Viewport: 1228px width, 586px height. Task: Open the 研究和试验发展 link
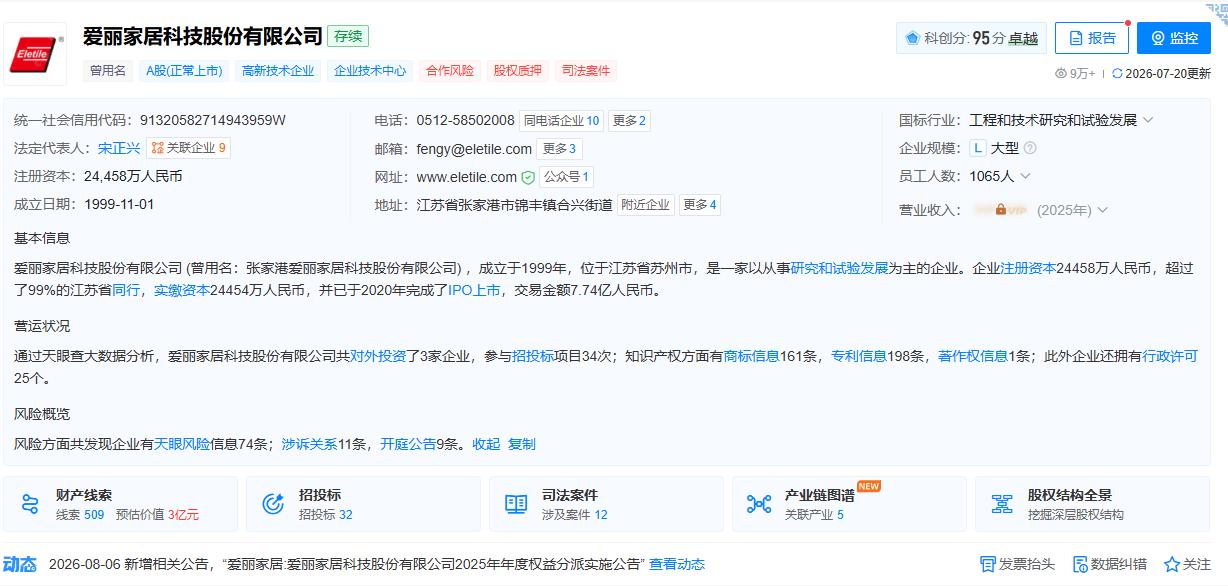point(840,268)
